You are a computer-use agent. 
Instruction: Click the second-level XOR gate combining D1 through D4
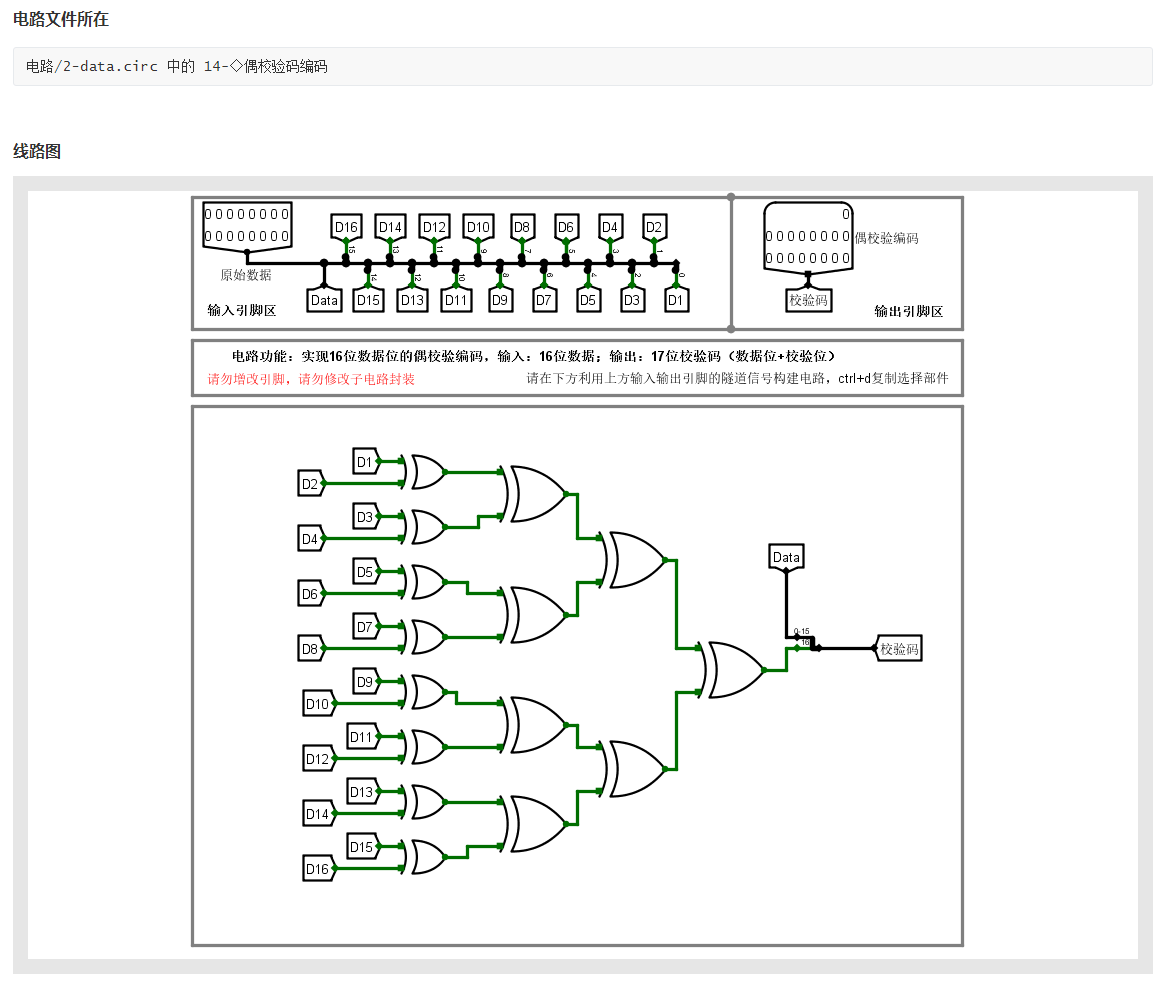(537, 494)
